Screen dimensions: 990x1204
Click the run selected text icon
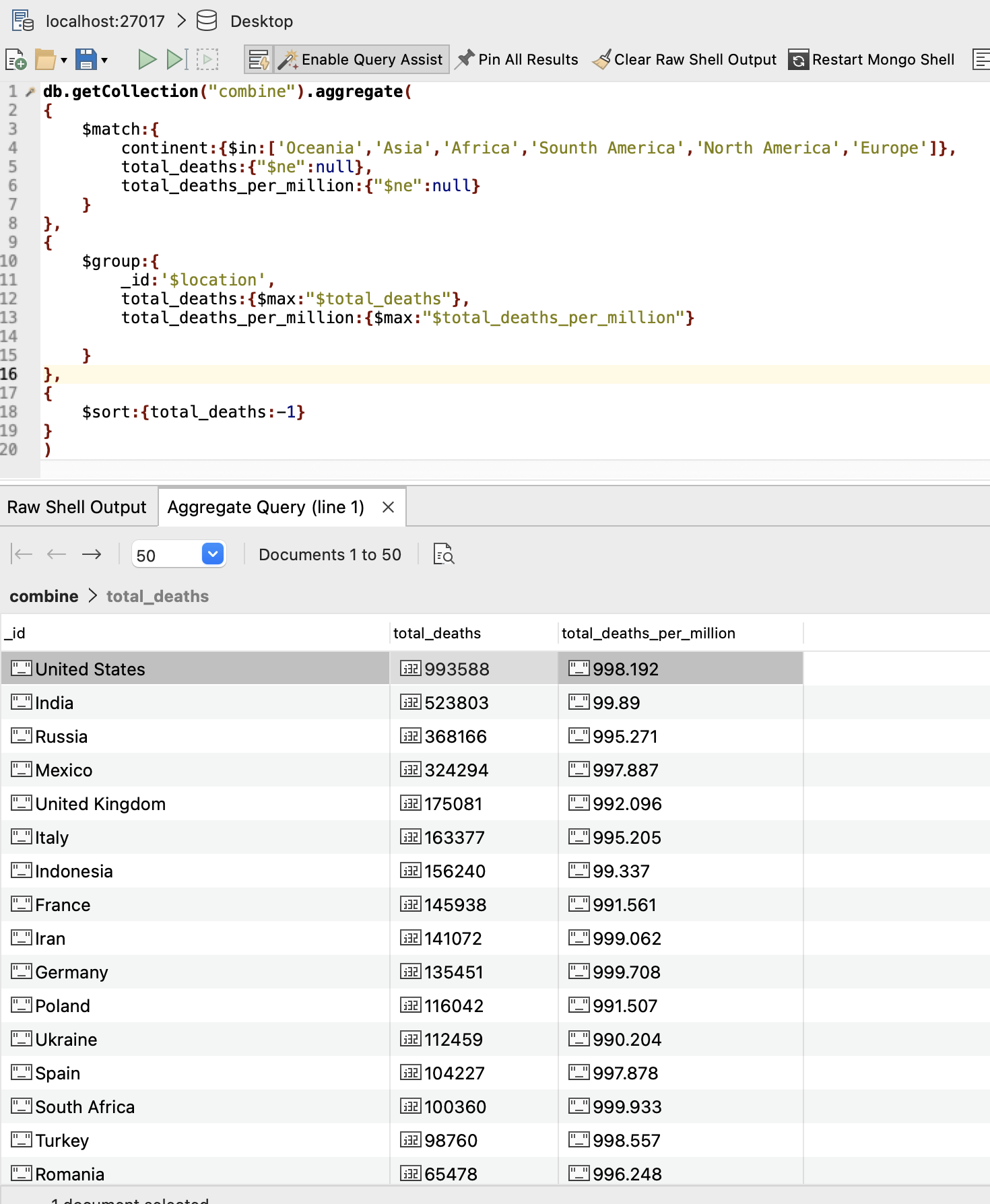click(207, 60)
